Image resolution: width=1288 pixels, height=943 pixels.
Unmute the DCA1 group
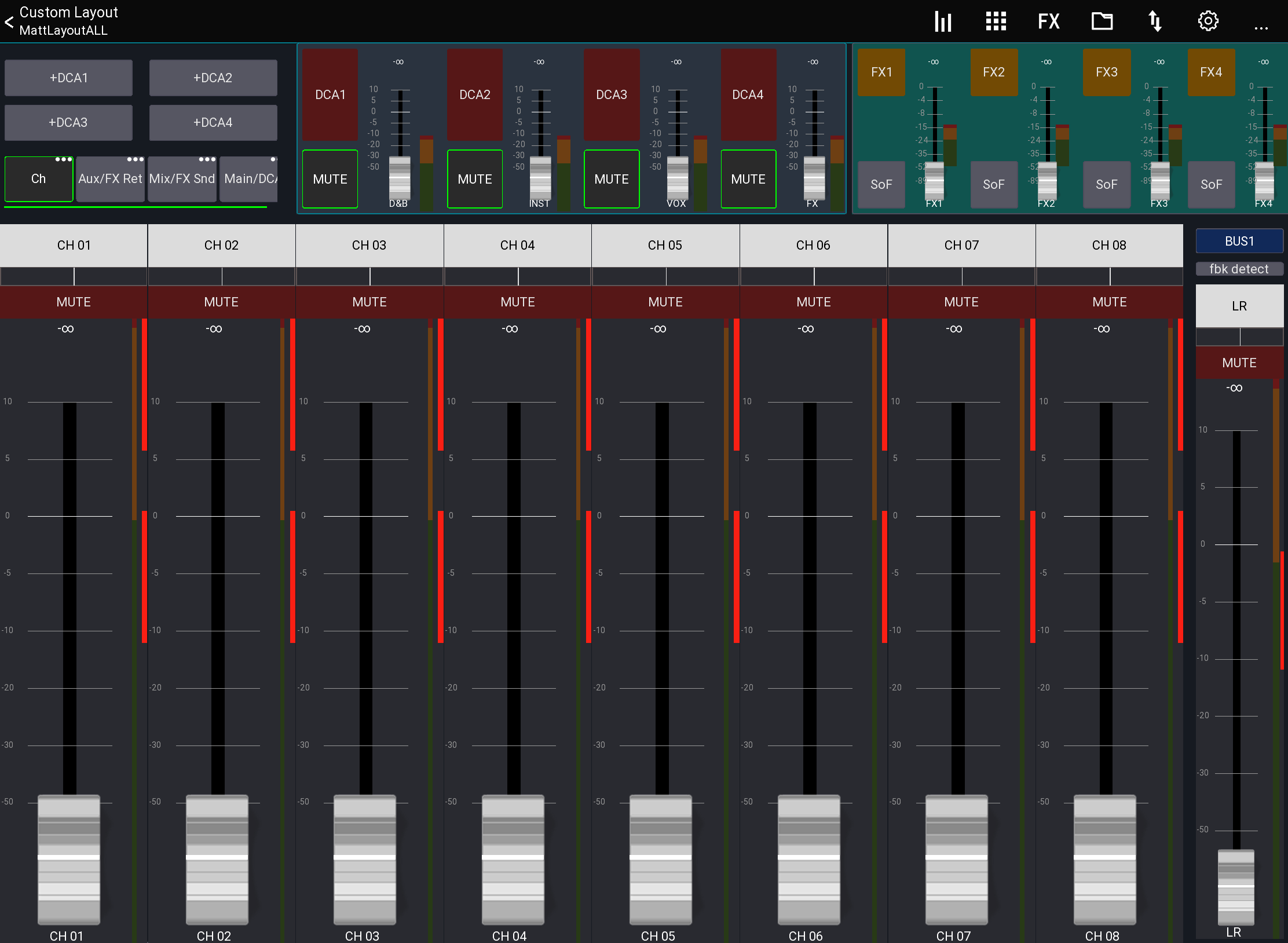329,179
